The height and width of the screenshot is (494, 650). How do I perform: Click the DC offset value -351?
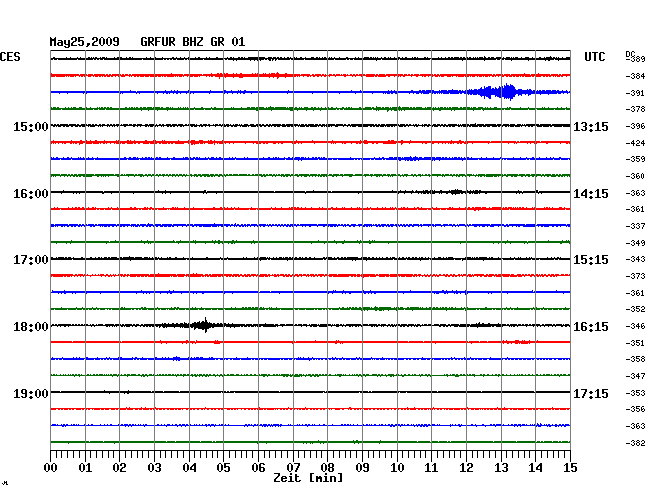pos(635,343)
